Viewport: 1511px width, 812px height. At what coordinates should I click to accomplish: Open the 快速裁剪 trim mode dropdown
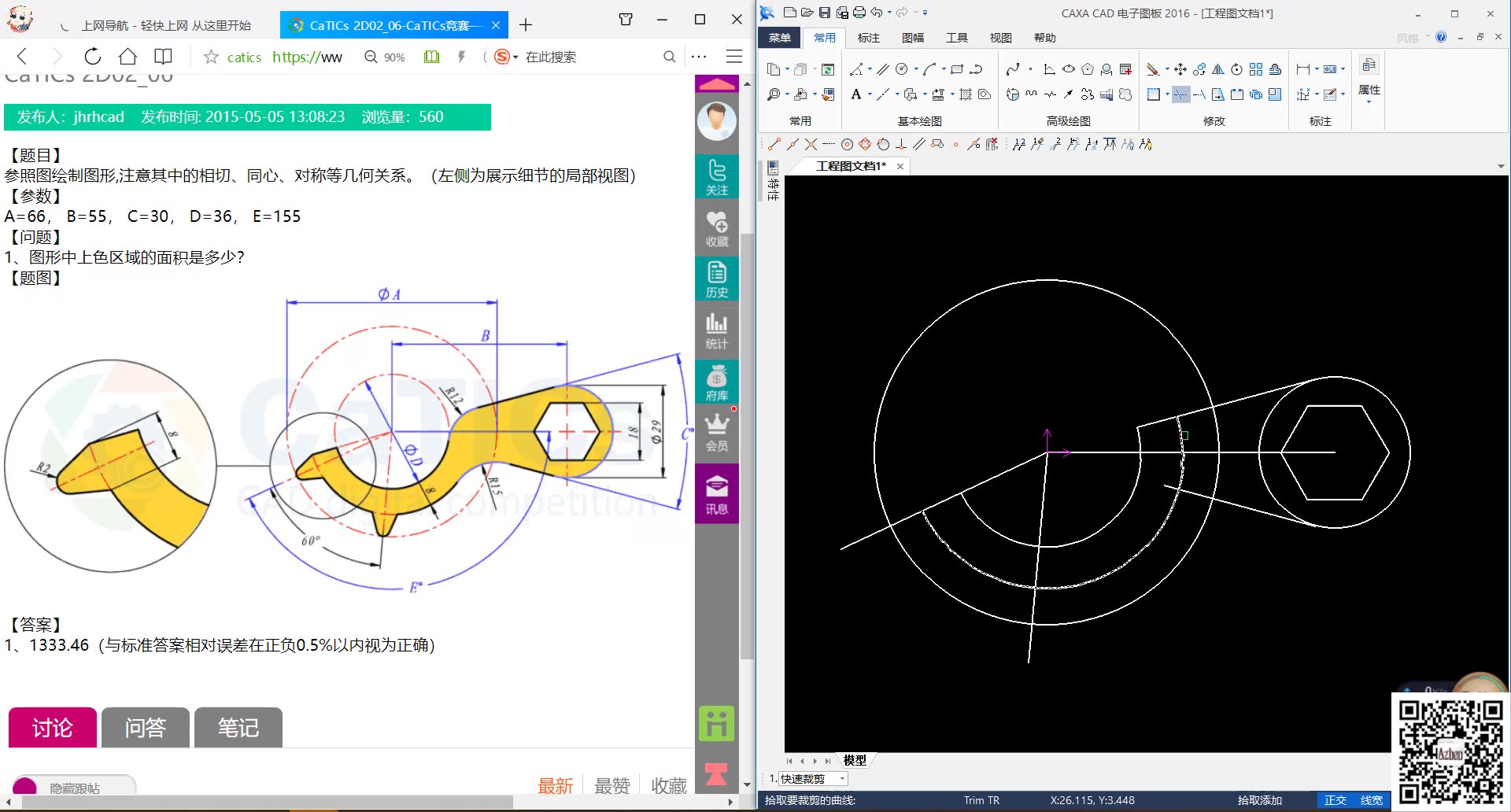tap(842, 779)
